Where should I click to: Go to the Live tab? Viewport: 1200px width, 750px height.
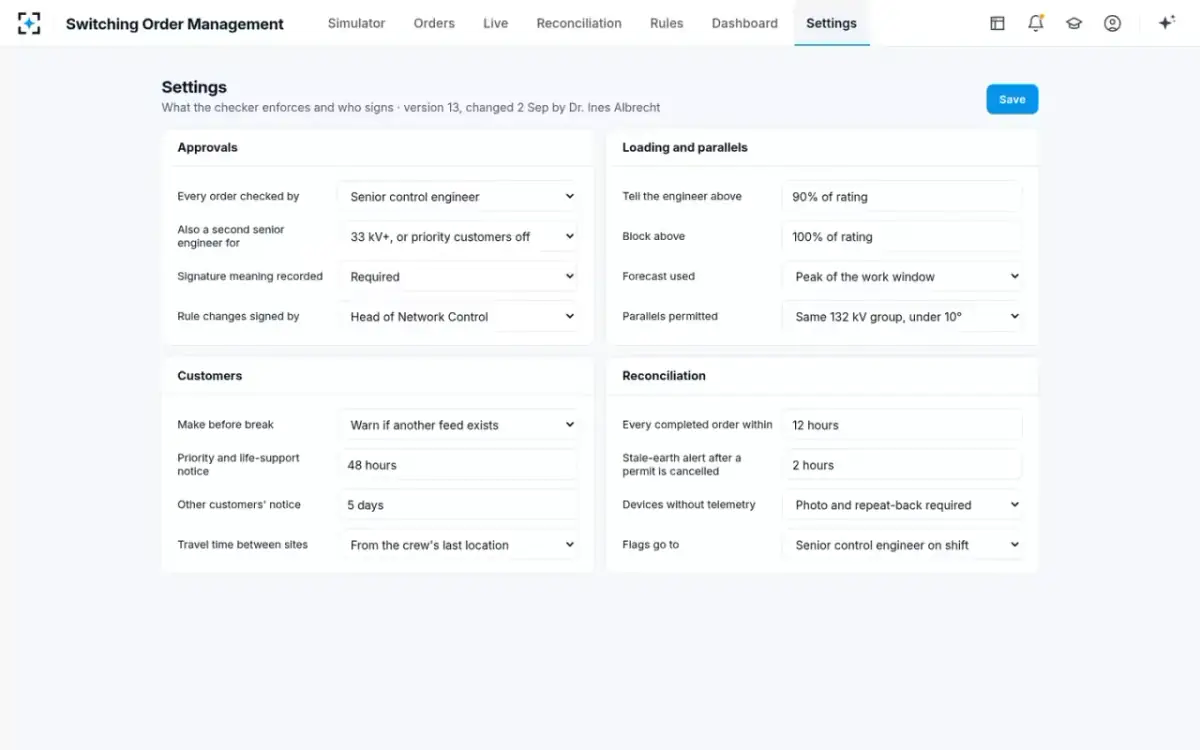pos(496,23)
